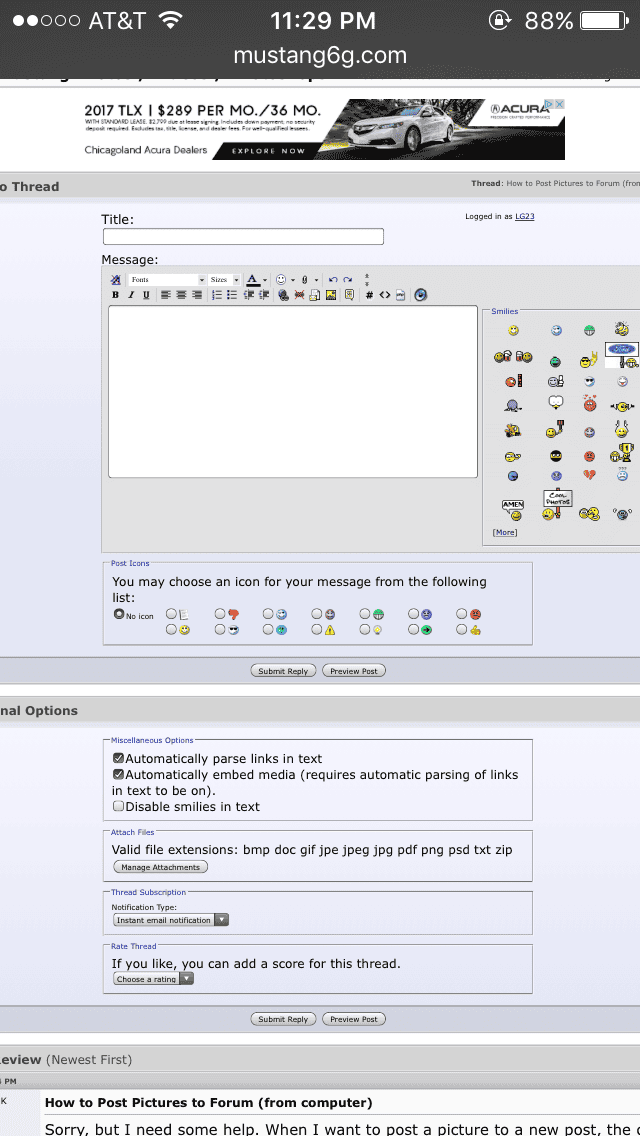
Task: Apply current text color with A button
Action: coord(252,280)
